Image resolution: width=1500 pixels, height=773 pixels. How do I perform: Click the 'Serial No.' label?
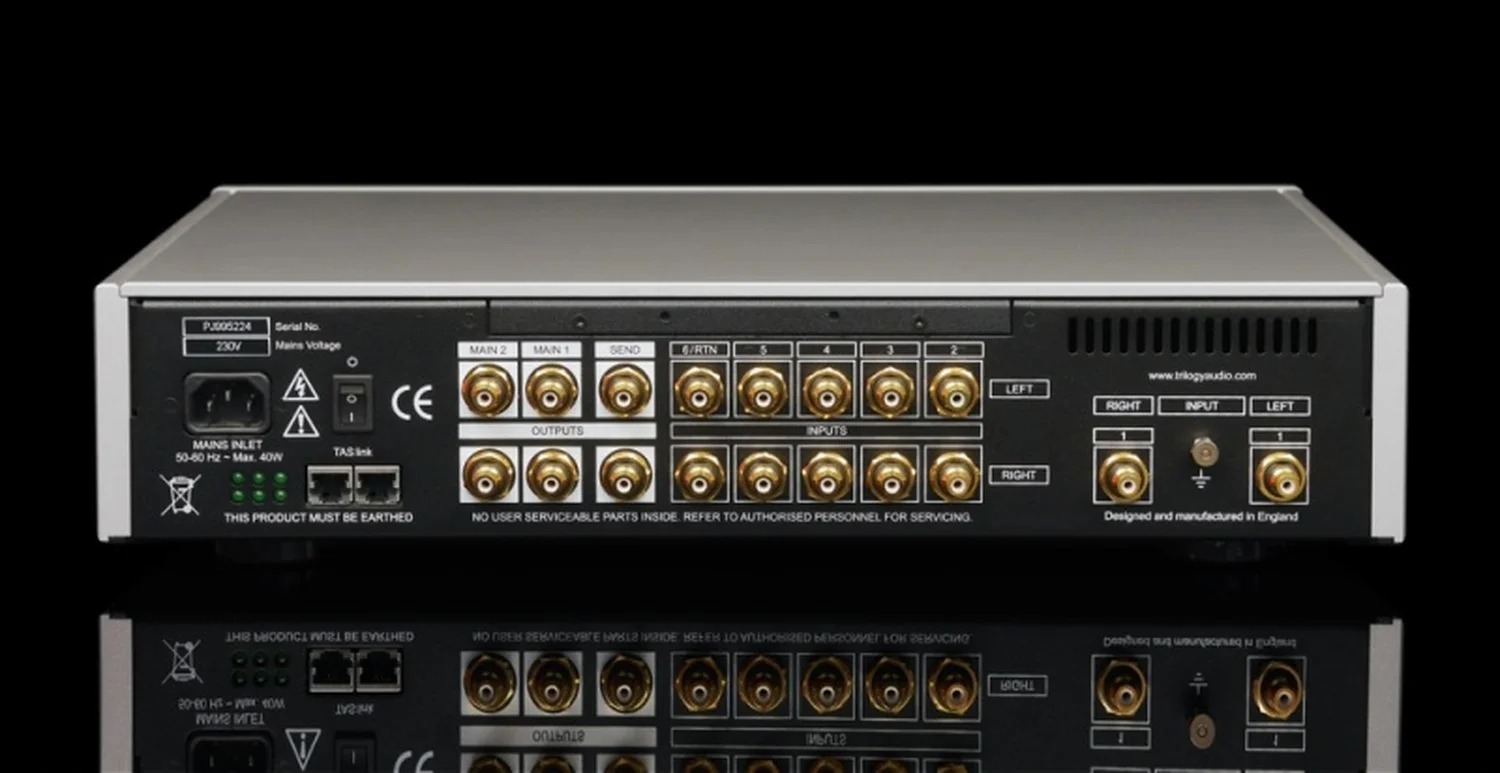(296, 326)
